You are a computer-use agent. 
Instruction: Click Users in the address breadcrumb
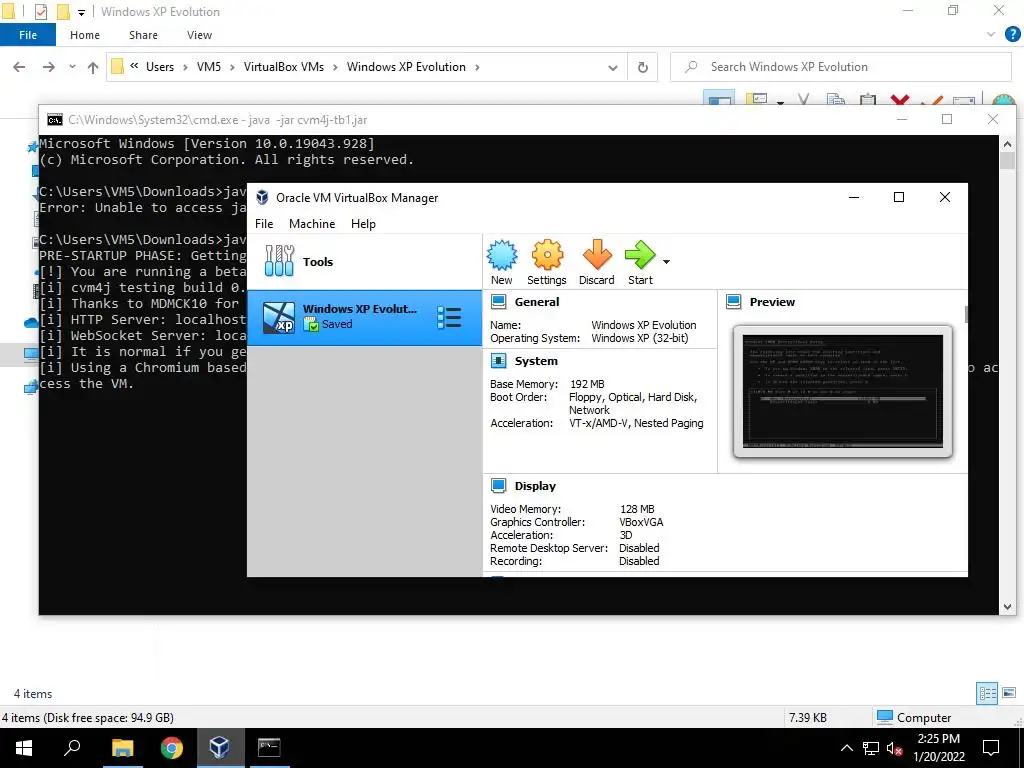tap(160, 67)
